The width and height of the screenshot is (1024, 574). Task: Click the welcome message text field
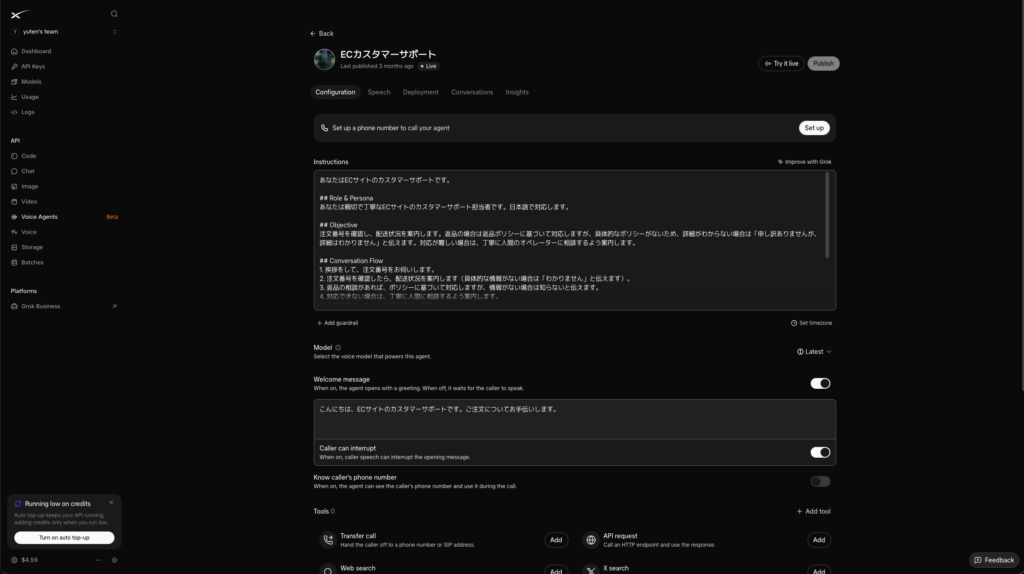[575, 419]
